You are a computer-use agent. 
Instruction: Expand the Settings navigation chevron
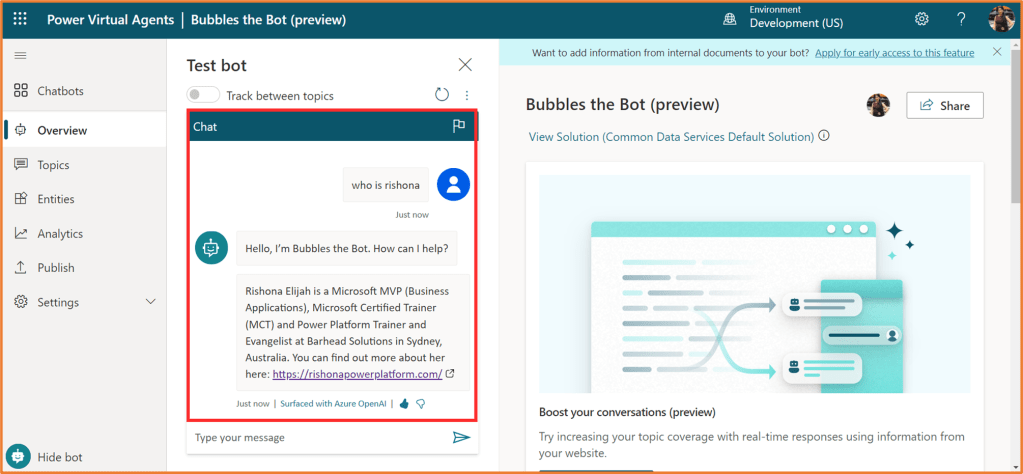151,302
